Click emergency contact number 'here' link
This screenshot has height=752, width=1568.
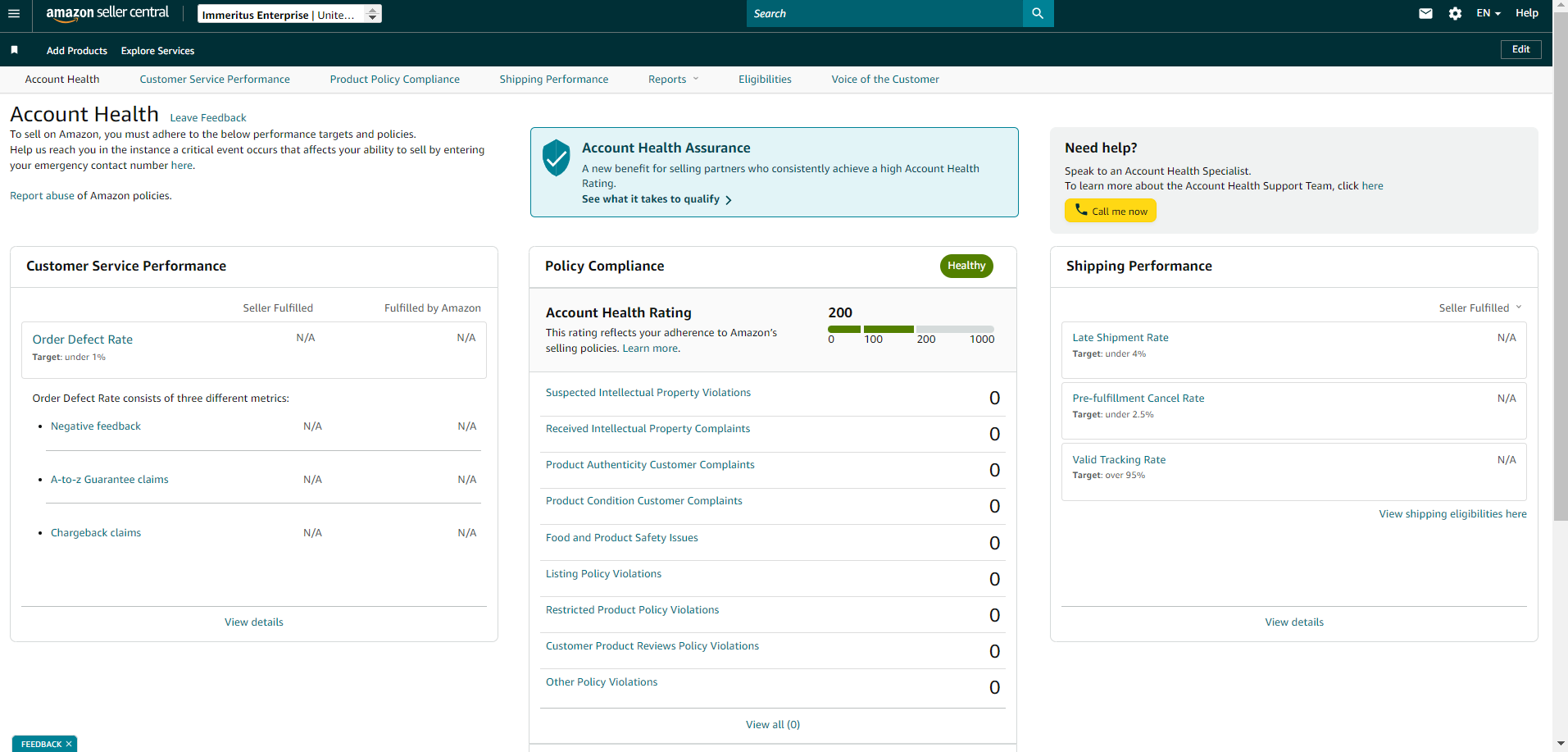[182, 166]
